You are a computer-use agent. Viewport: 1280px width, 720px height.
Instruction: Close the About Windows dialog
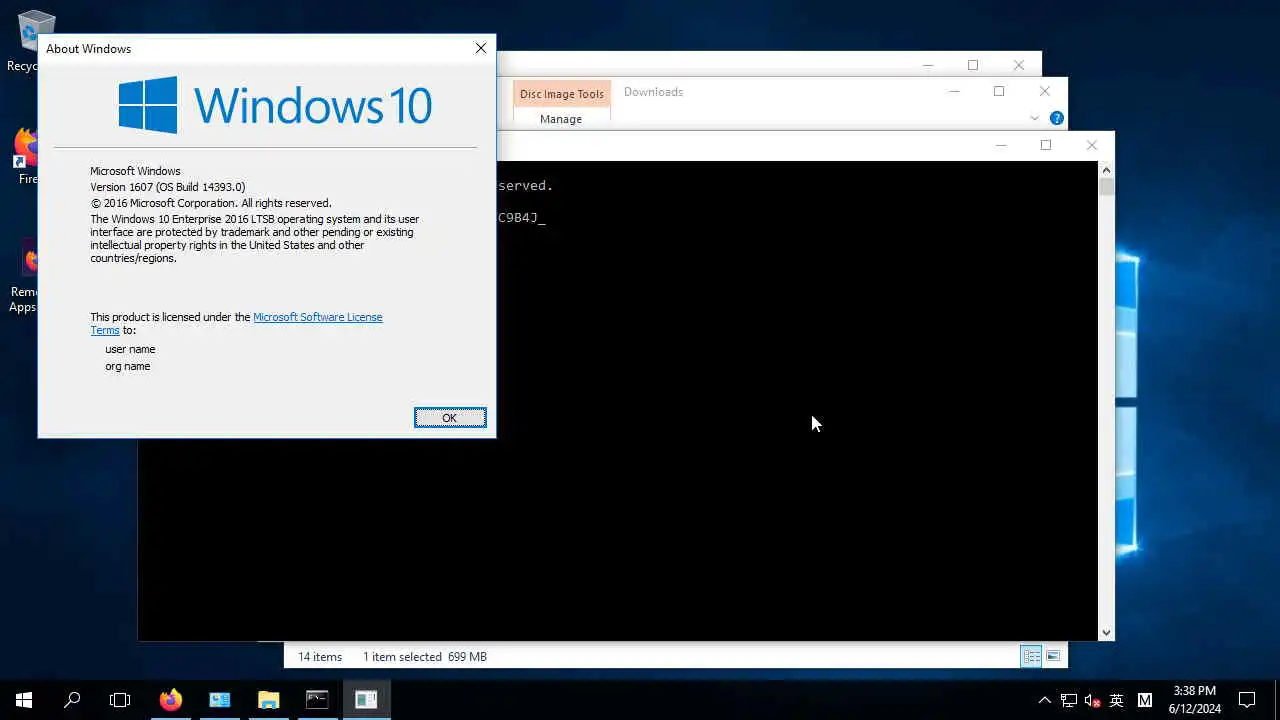481,48
